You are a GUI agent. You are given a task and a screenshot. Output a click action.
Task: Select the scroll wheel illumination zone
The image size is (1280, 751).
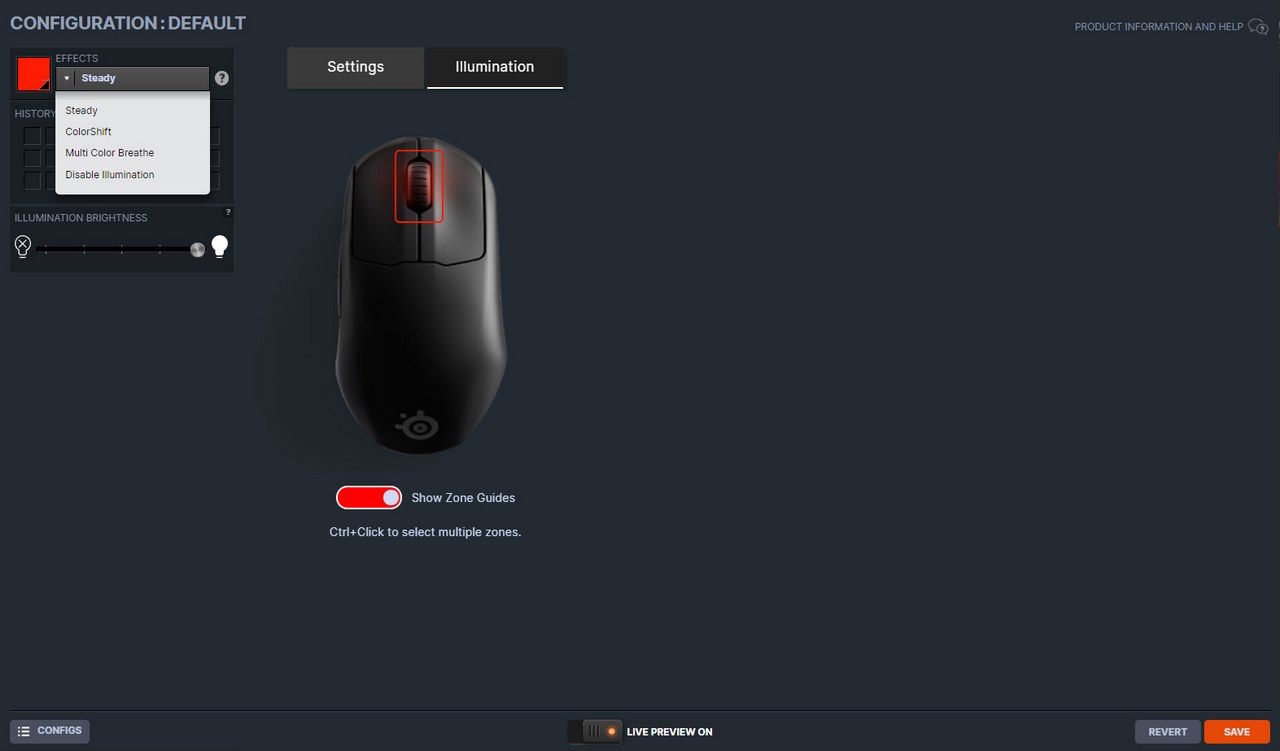(419, 186)
